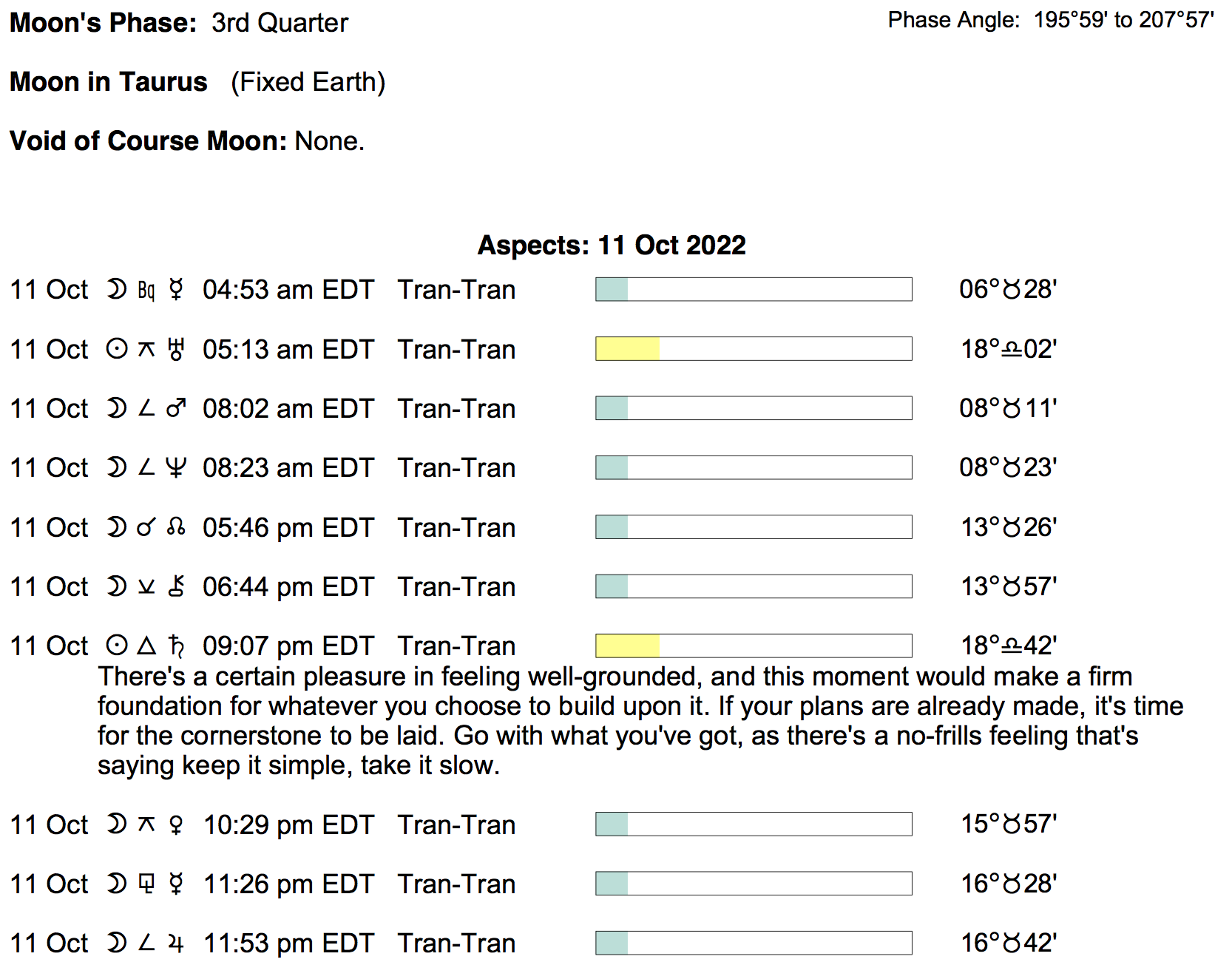Click the Uranus glyph in the 05:13 am aspect
This screenshot has height=979, width=1232.
(176, 349)
